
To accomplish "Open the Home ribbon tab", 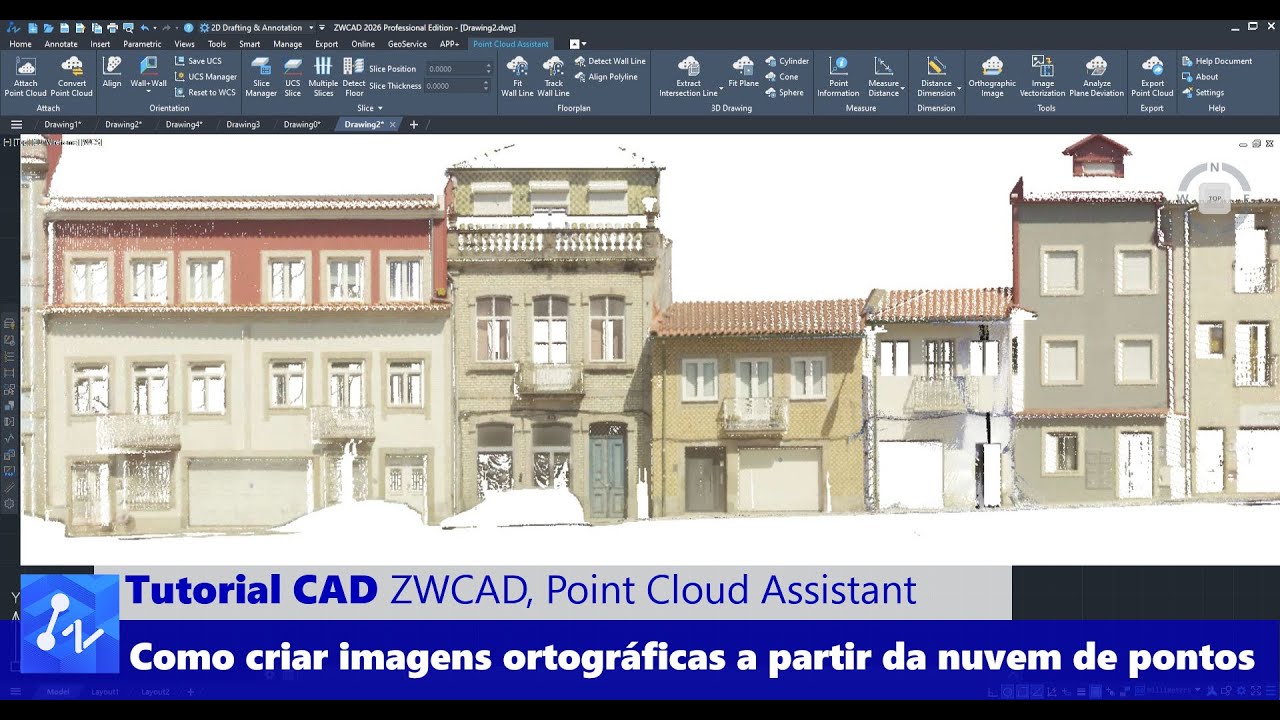I will pyautogui.click(x=20, y=44).
